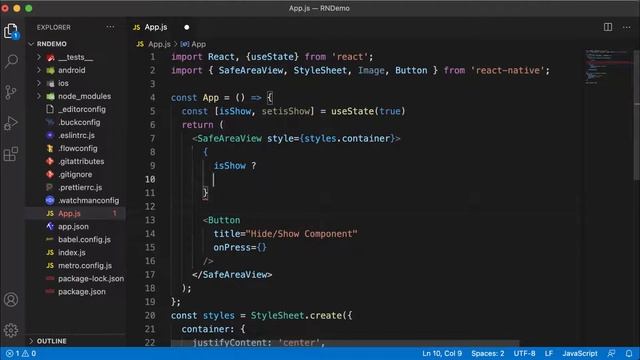Viewport: 640px width, 360px height.
Task: Click 'StyleSheet.create' on line 20
Action: [296, 316]
